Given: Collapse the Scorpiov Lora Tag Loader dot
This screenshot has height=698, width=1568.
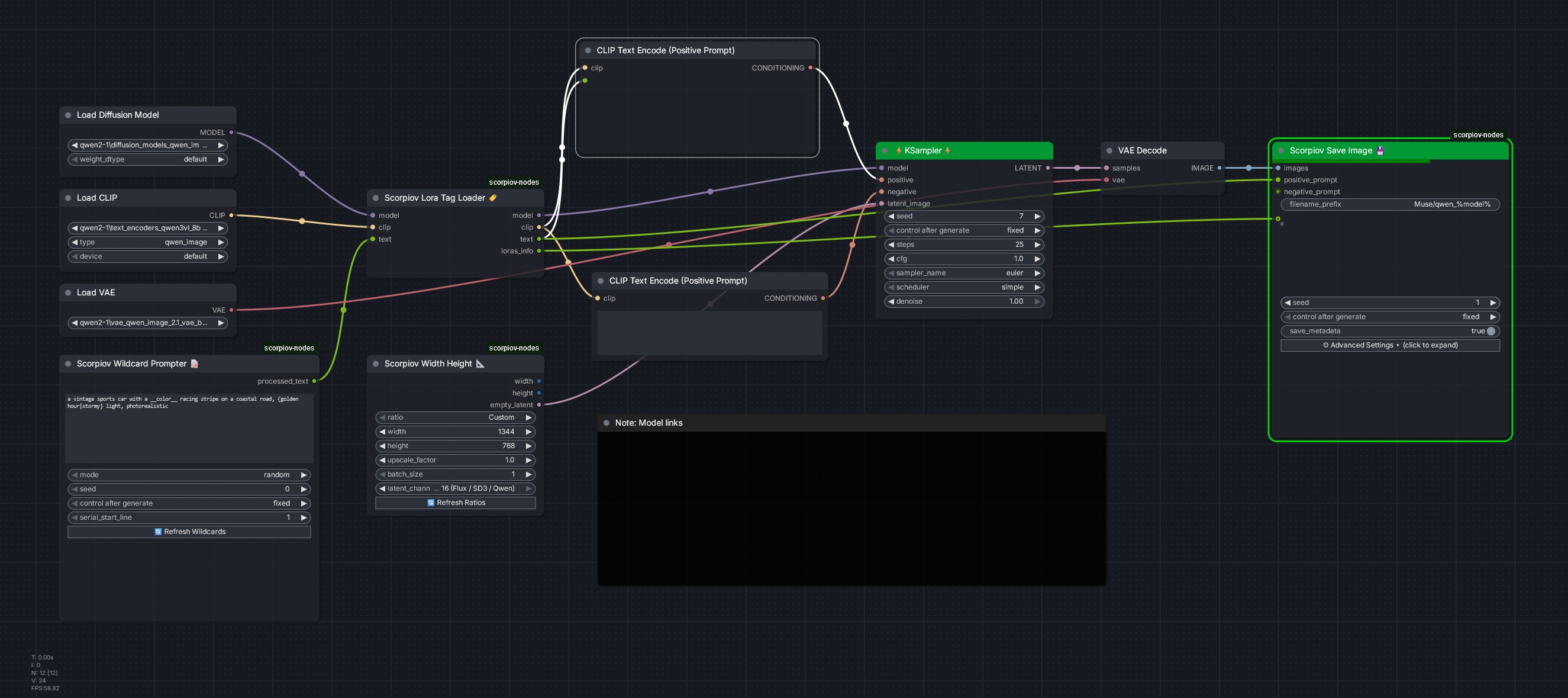Looking at the screenshot, I should (376, 198).
